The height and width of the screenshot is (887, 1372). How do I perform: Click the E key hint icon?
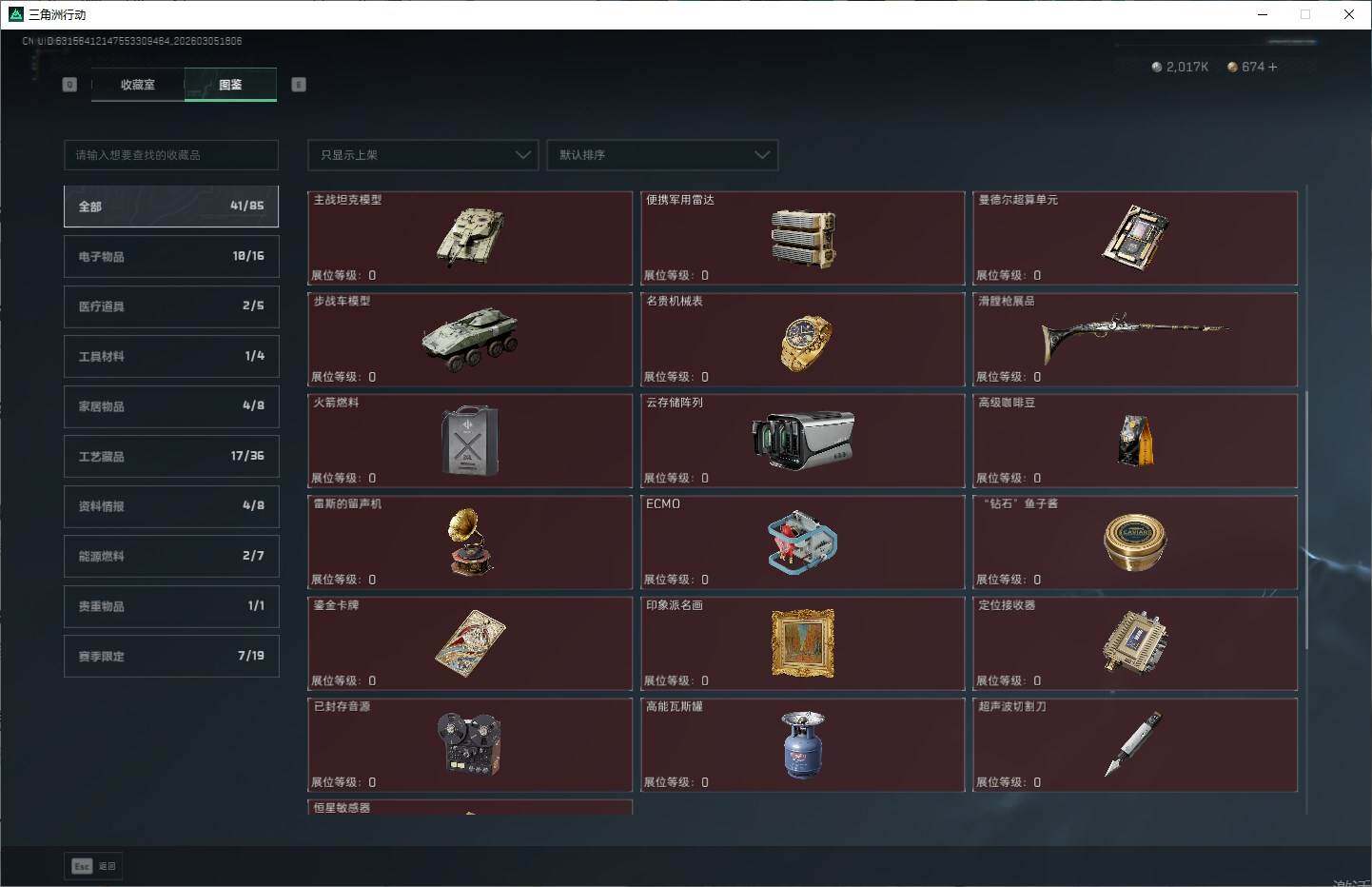(299, 85)
